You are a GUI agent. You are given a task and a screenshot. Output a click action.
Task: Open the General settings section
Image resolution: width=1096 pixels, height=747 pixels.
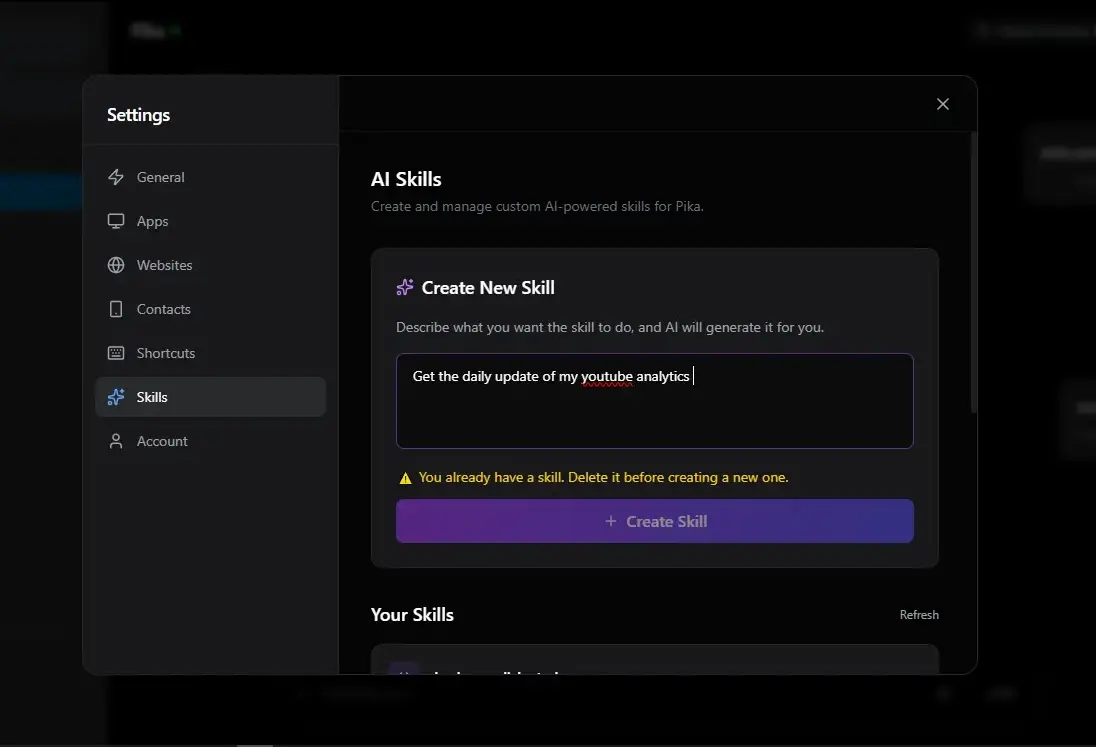[x=160, y=177]
